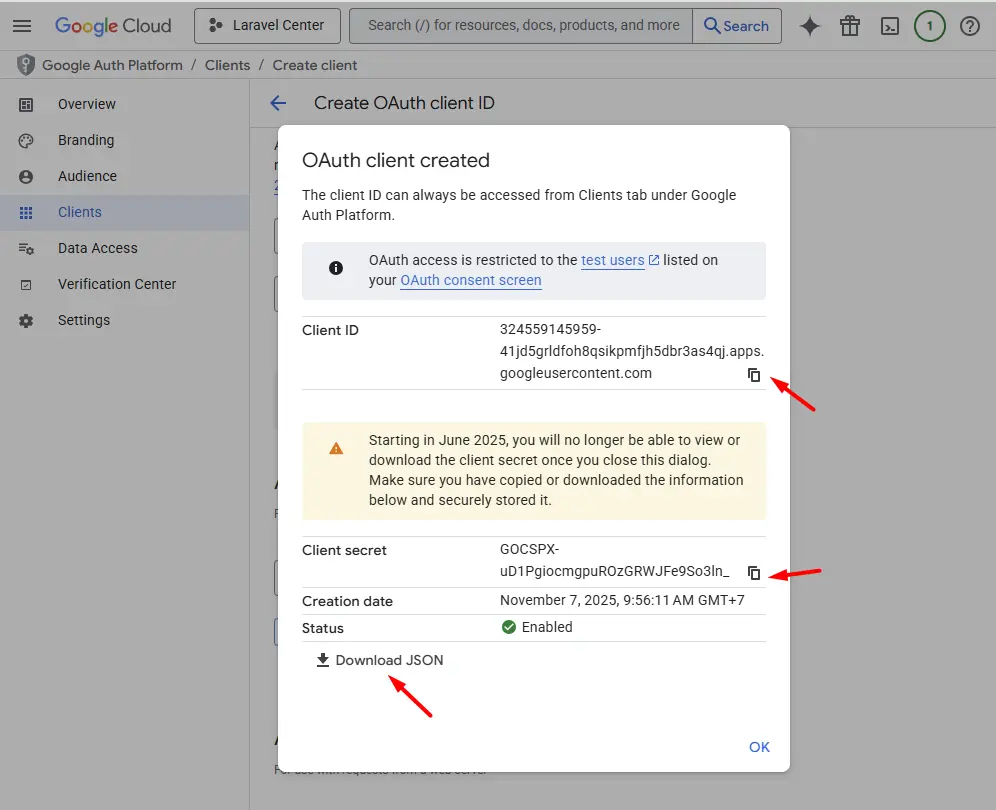
Task: Copy the Client secret value
Action: coord(754,572)
